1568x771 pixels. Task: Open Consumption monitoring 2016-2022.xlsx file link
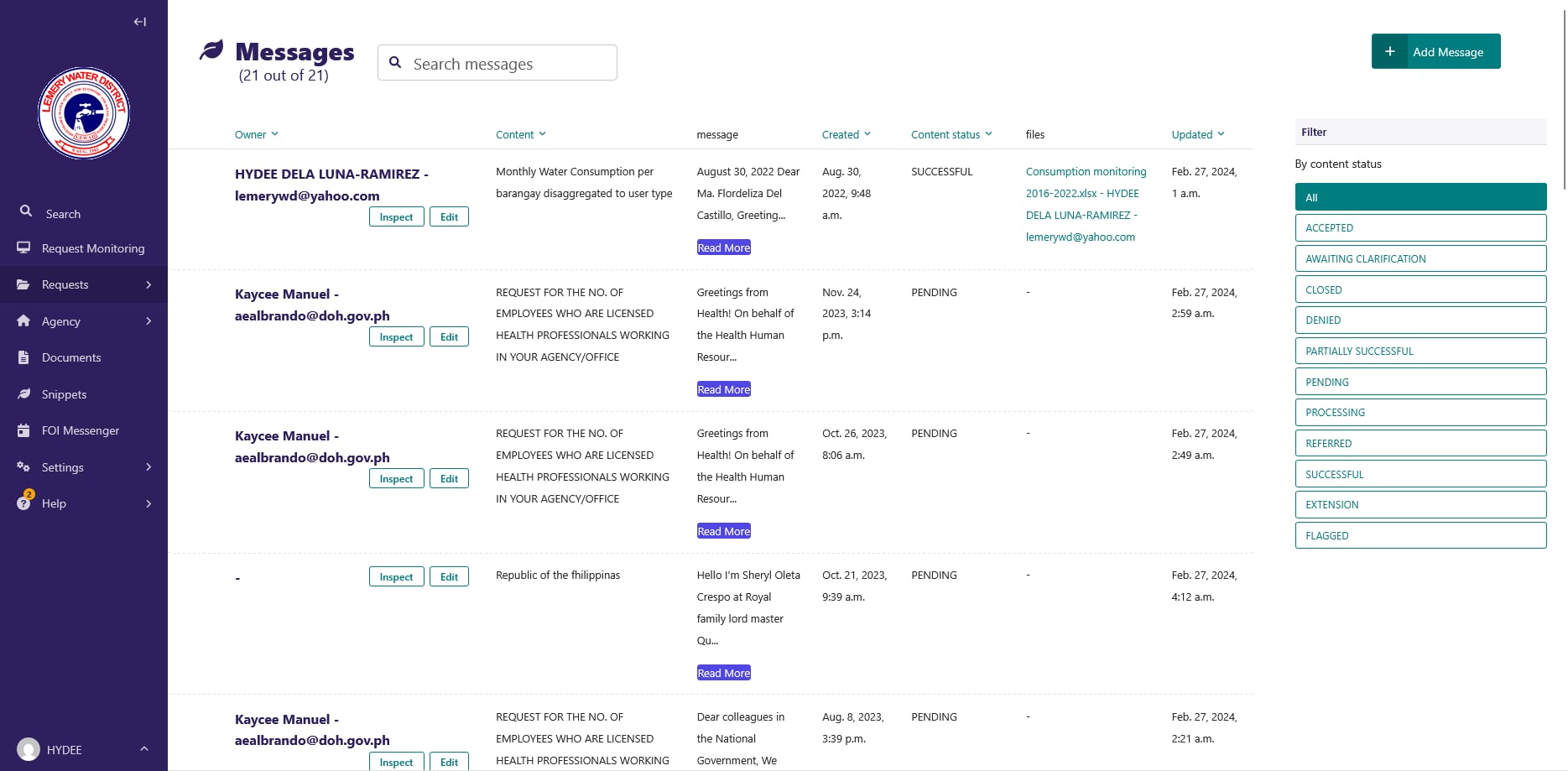coord(1085,182)
